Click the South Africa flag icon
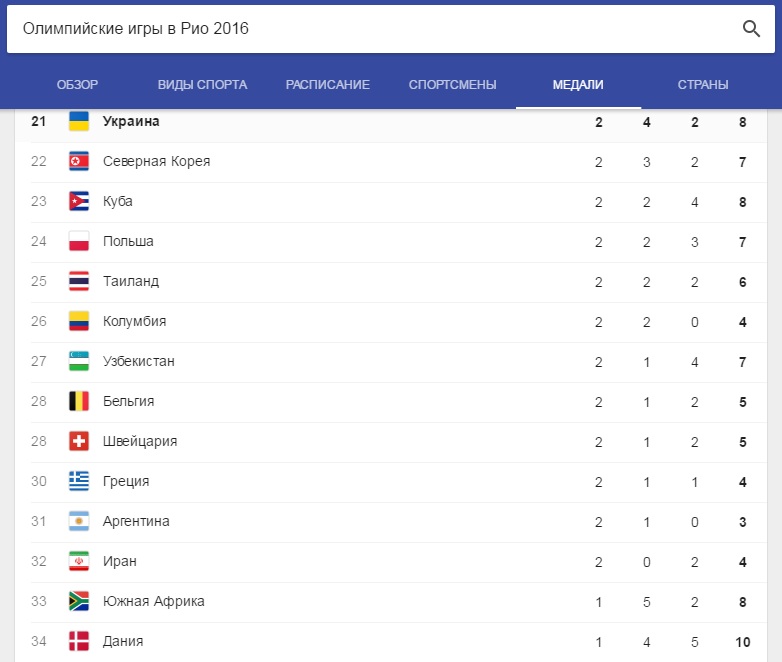The image size is (782, 662). pos(79,601)
